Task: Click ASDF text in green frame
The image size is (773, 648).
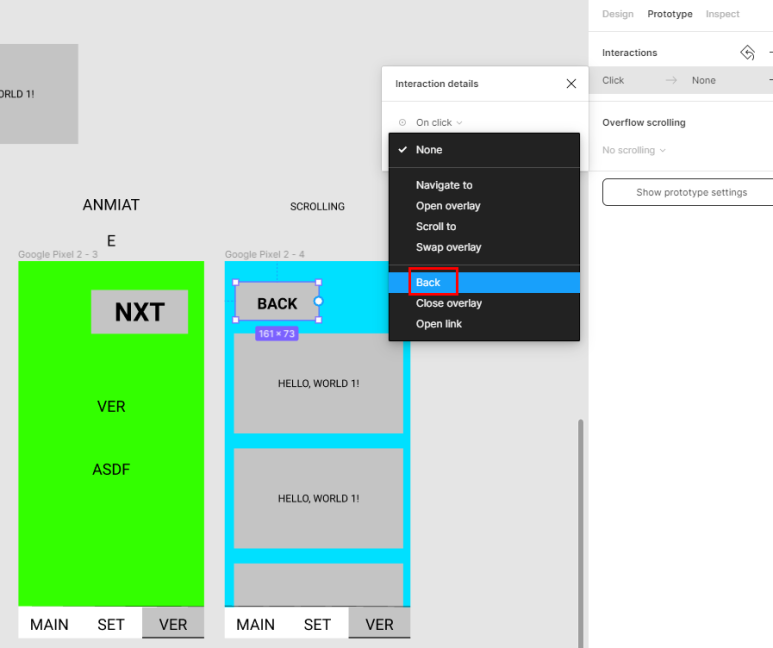Action: click(111, 469)
